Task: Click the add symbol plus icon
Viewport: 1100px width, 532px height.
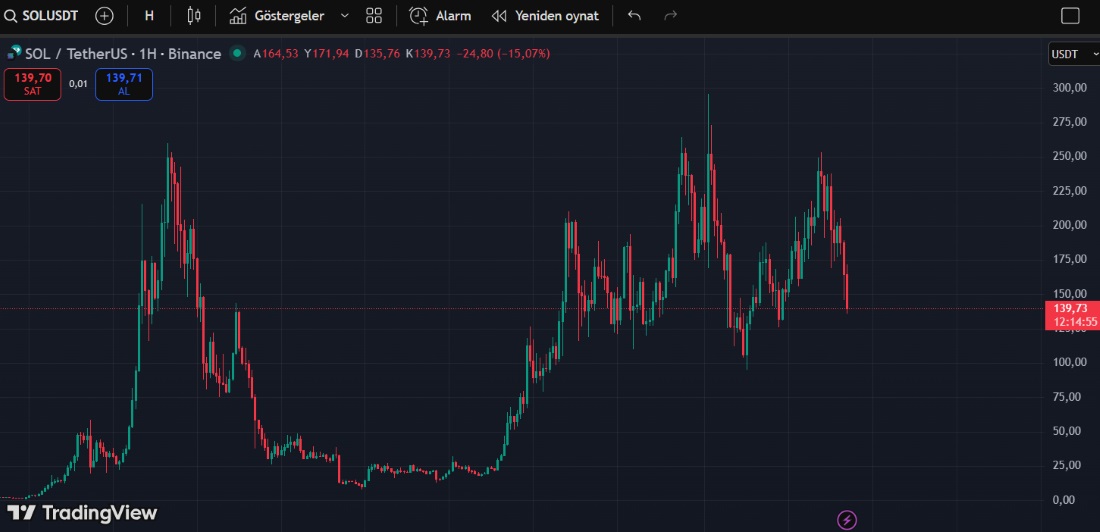Action: 104,15
